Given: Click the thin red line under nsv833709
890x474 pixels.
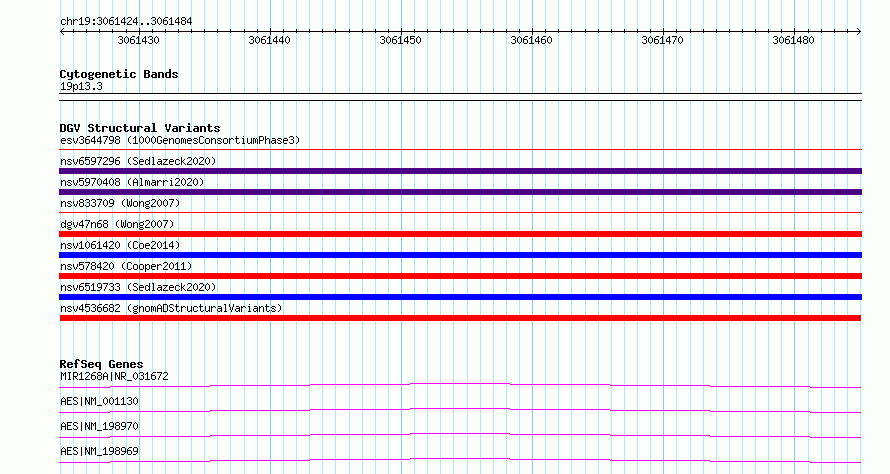Looking at the screenshot, I should click(x=460, y=213).
